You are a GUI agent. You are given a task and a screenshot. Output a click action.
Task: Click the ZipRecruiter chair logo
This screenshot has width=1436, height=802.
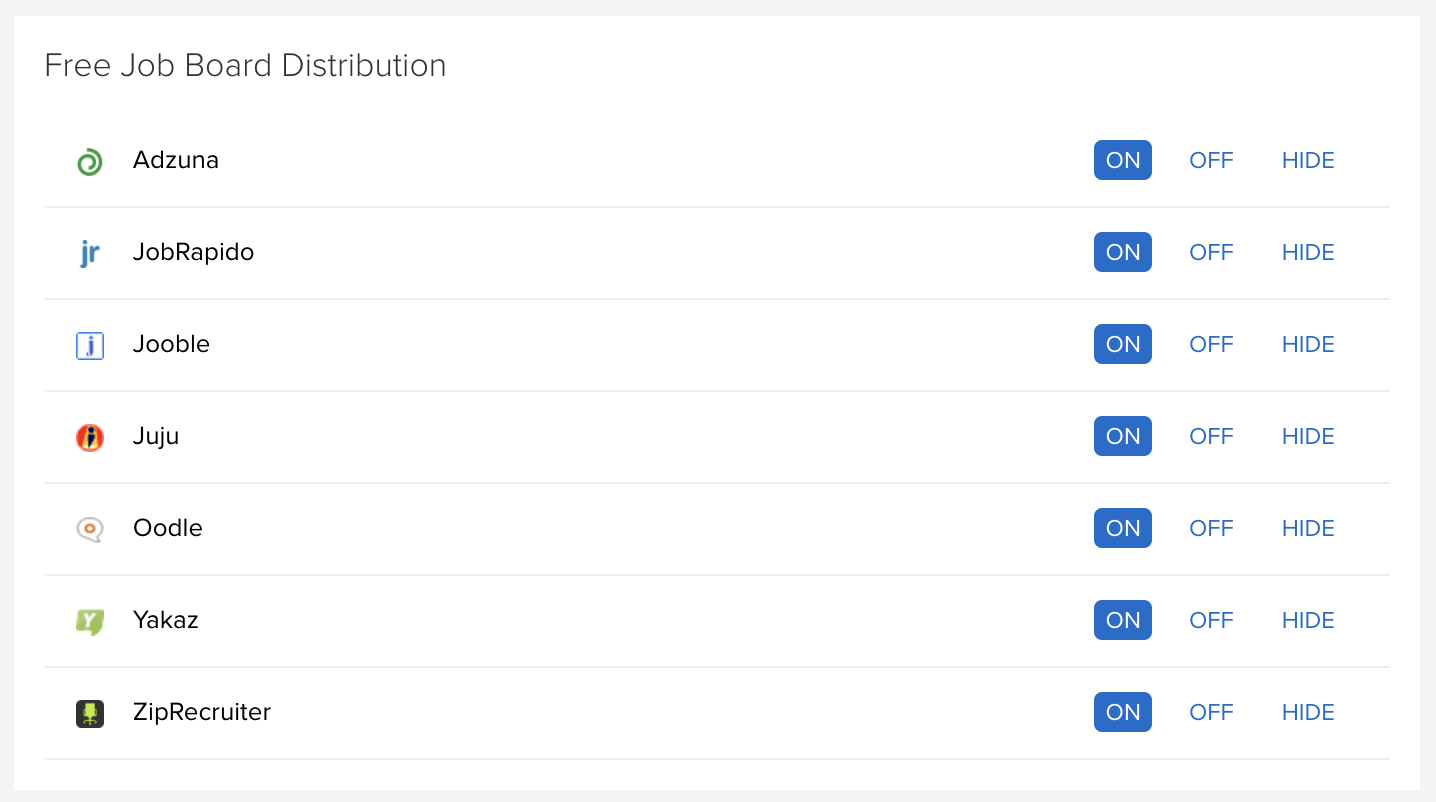tap(90, 713)
